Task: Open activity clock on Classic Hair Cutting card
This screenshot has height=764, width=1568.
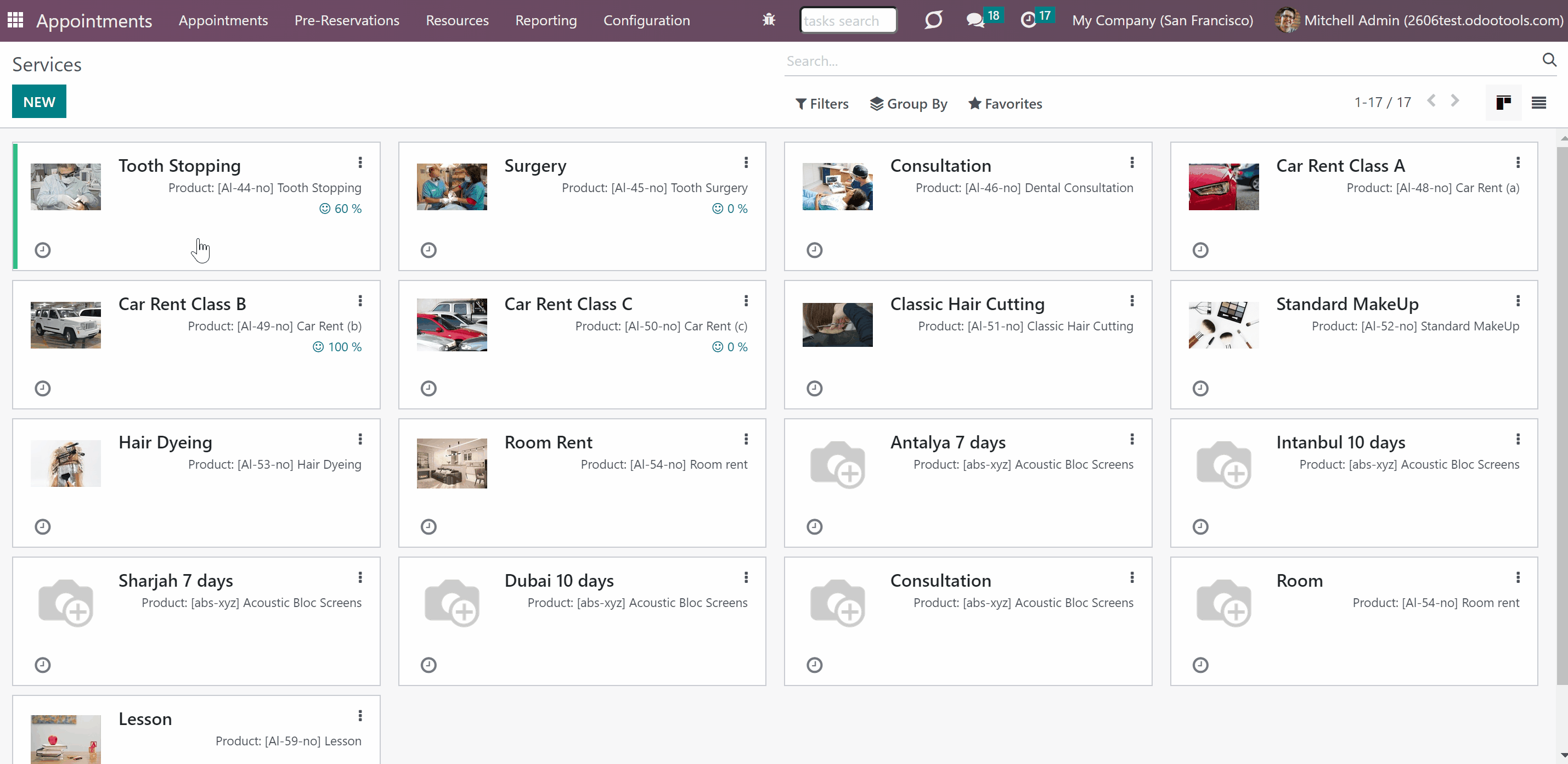Action: click(814, 388)
